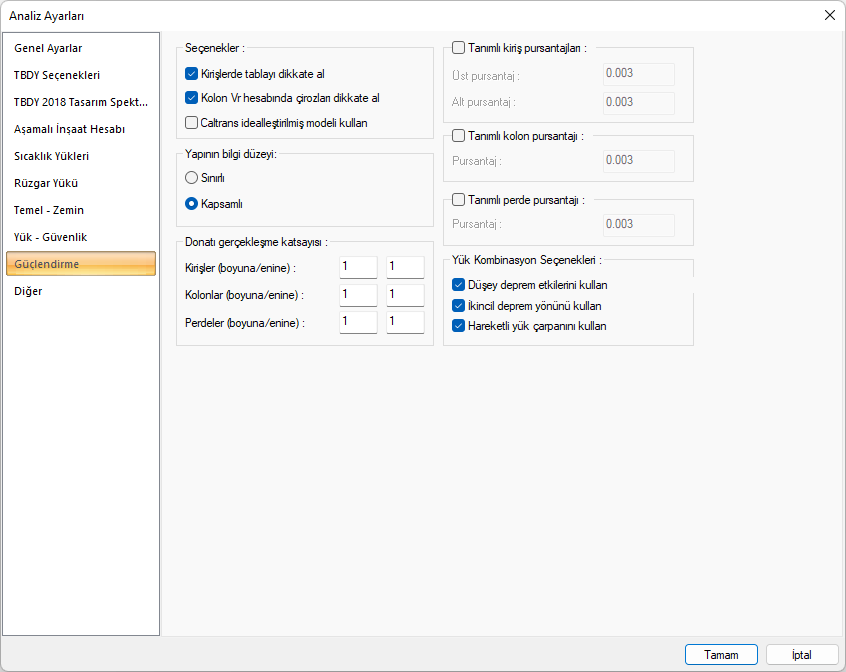Enable Caltrans idealleştirilmiş modeli kullan

pos(192,123)
